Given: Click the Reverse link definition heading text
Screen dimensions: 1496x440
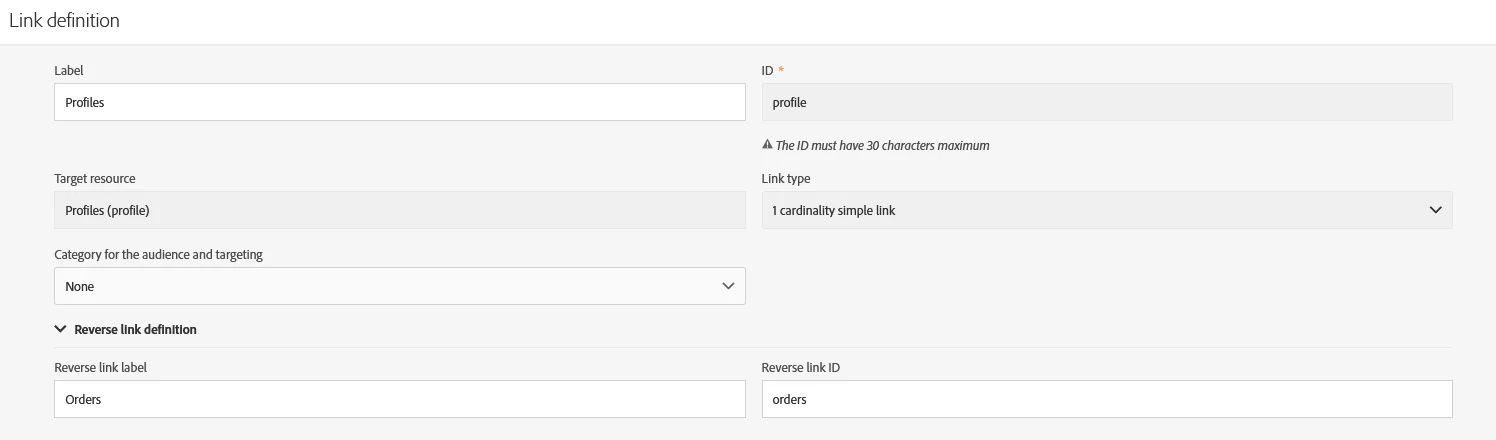Looking at the screenshot, I should pos(135,329).
